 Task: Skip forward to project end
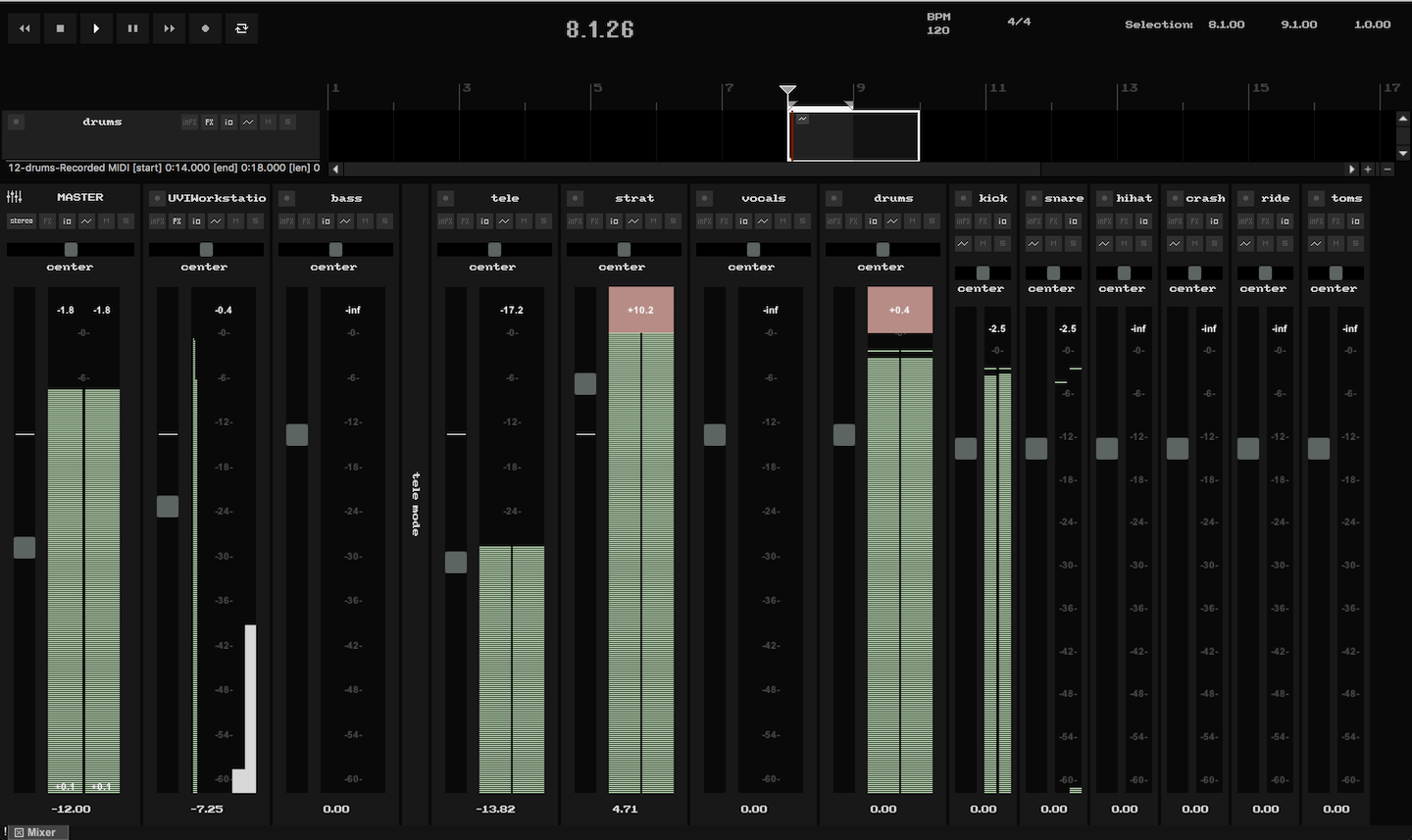click(x=169, y=28)
